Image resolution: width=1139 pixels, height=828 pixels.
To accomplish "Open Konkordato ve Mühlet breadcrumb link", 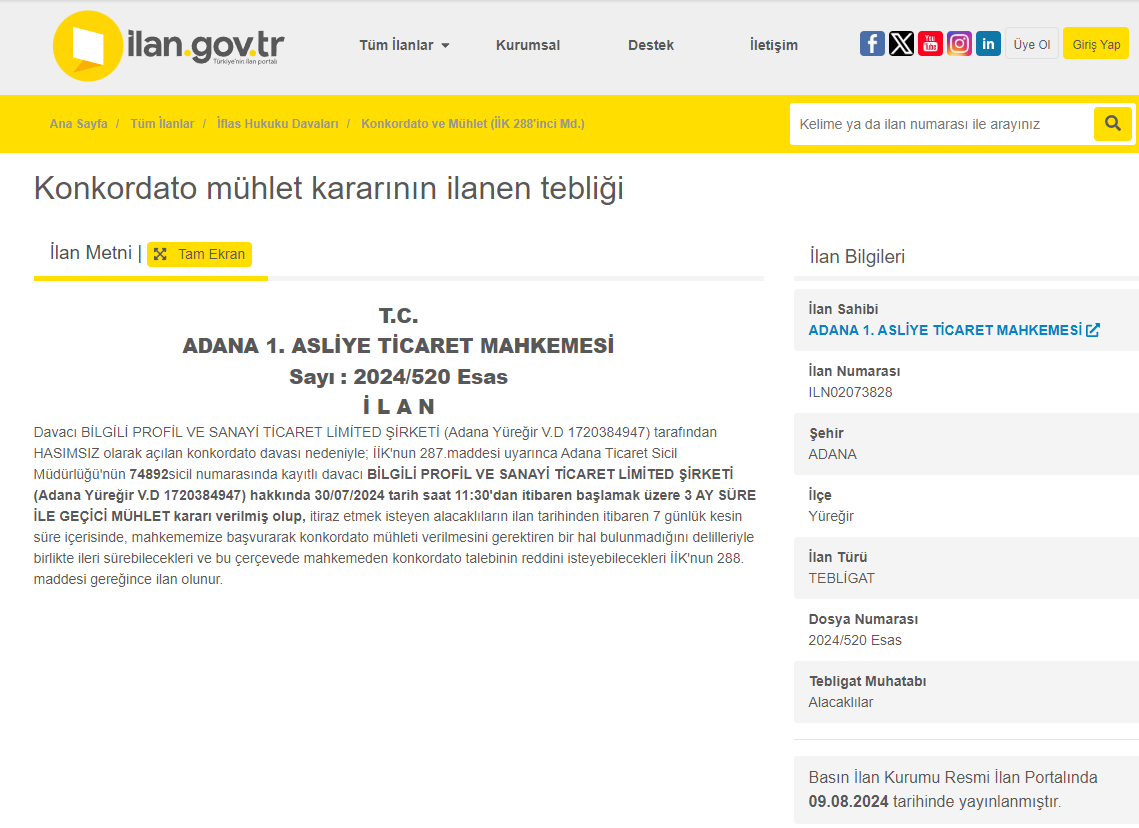I will [x=472, y=124].
